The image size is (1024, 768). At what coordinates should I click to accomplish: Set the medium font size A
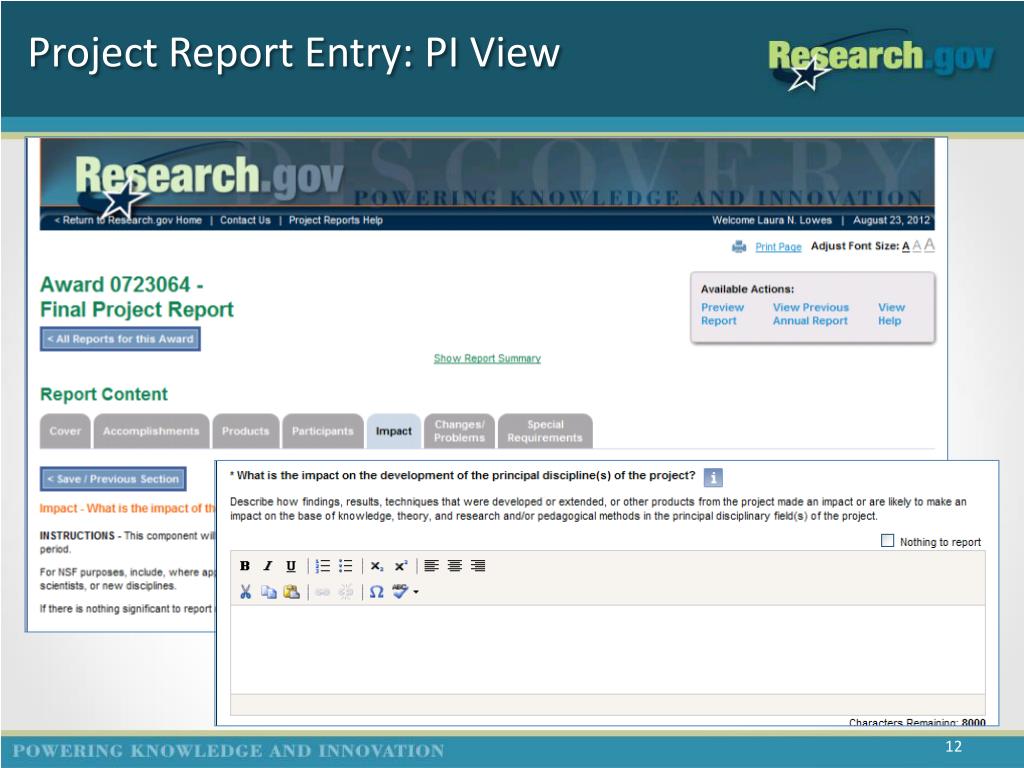917,246
